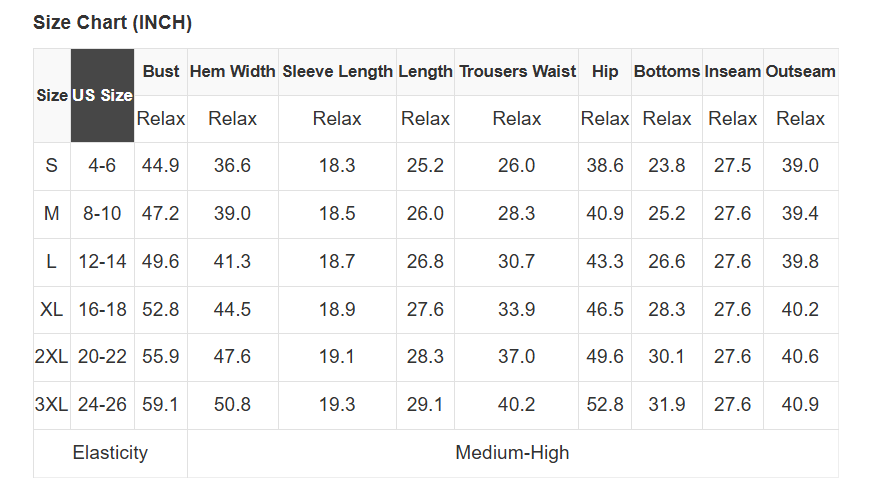
Task: Click the Hip column header
Action: [605, 72]
